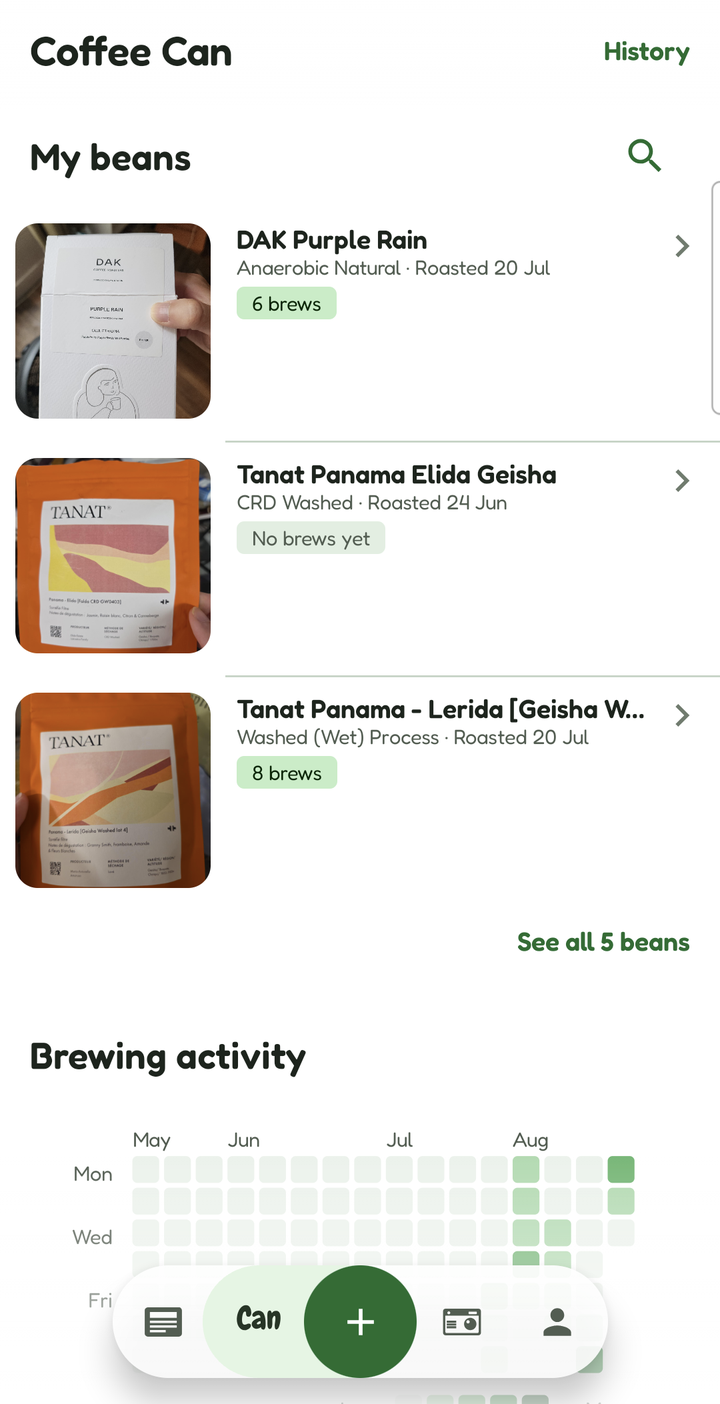
Task: Click See all 5 beans link
Action: point(603,942)
